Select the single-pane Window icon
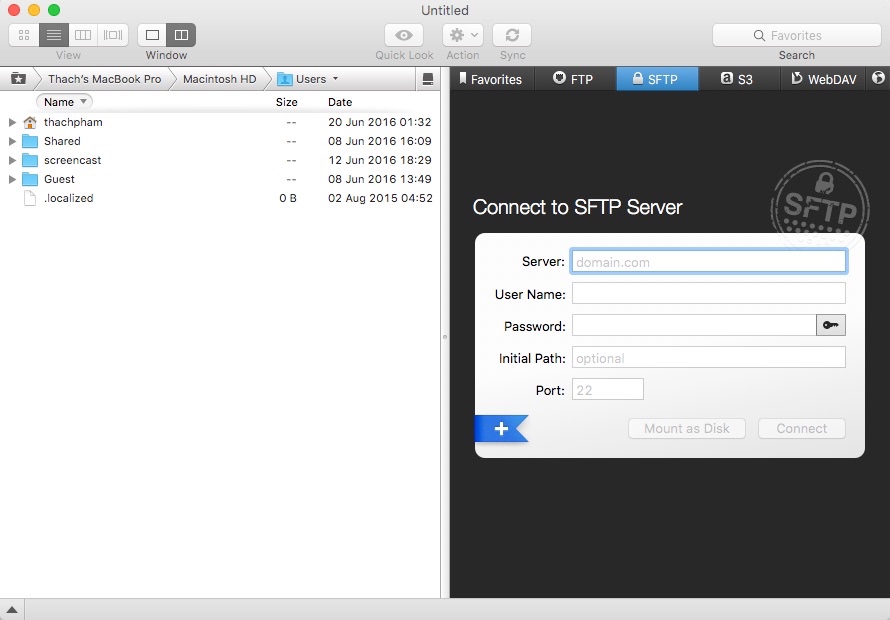This screenshot has width=890, height=620. pos(151,34)
